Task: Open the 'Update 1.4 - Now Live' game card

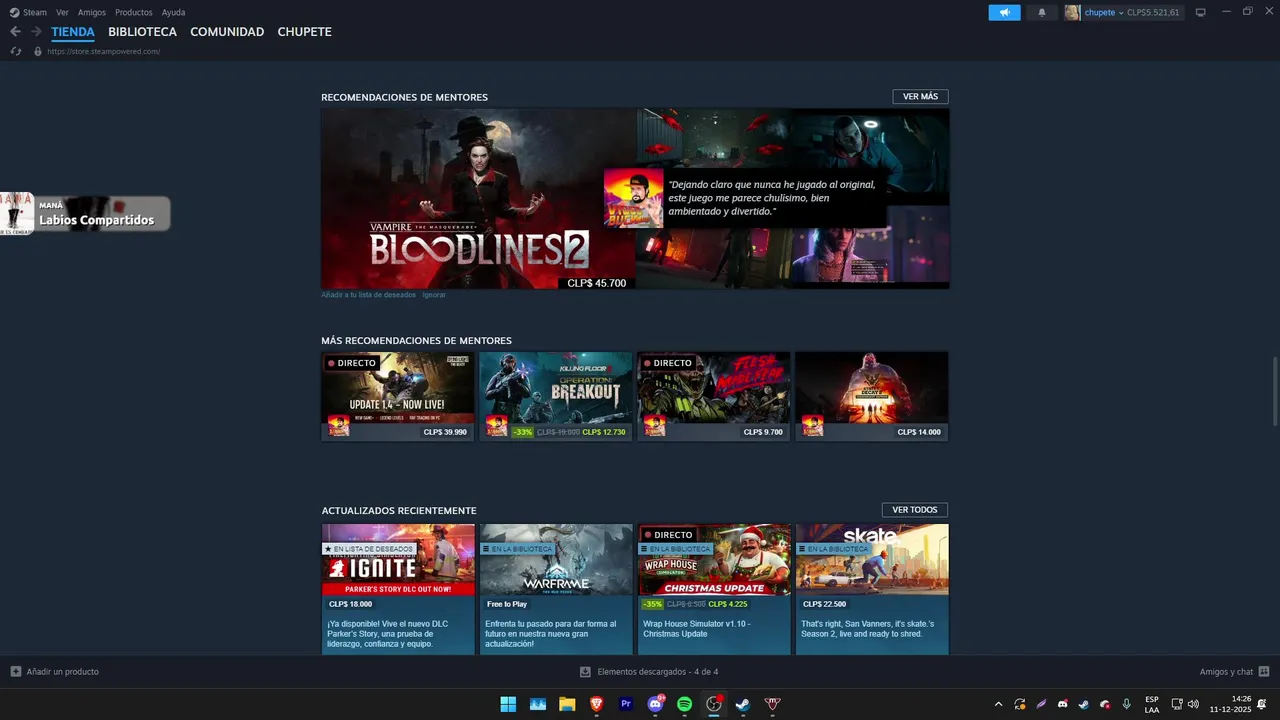Action: 398,396
